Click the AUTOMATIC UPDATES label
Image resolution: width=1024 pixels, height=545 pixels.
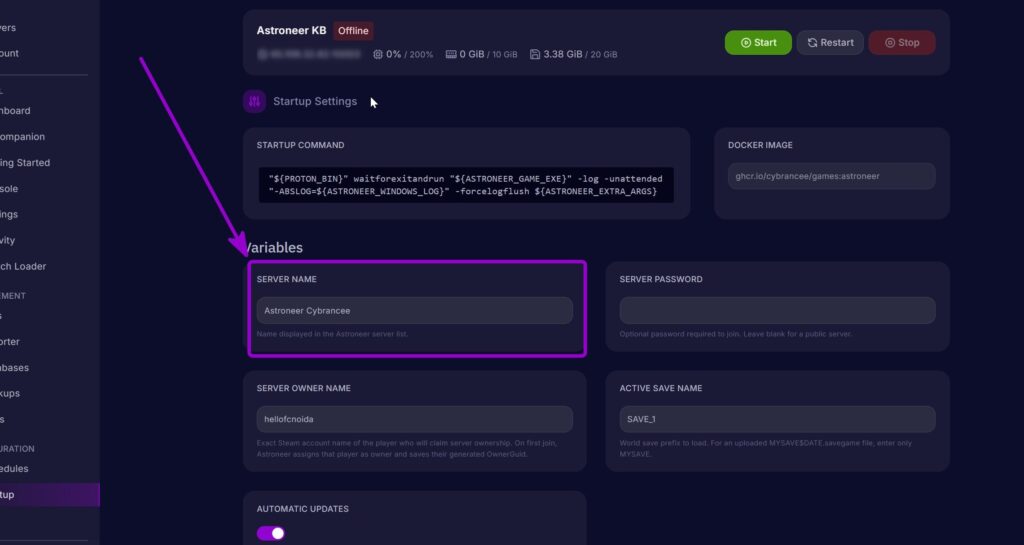(302, 508)
